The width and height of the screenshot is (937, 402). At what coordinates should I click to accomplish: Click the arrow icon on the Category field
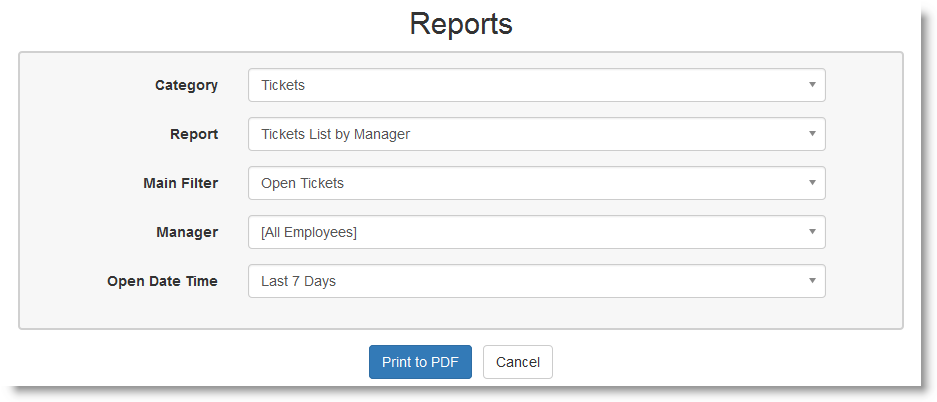(x=812, y=85)
